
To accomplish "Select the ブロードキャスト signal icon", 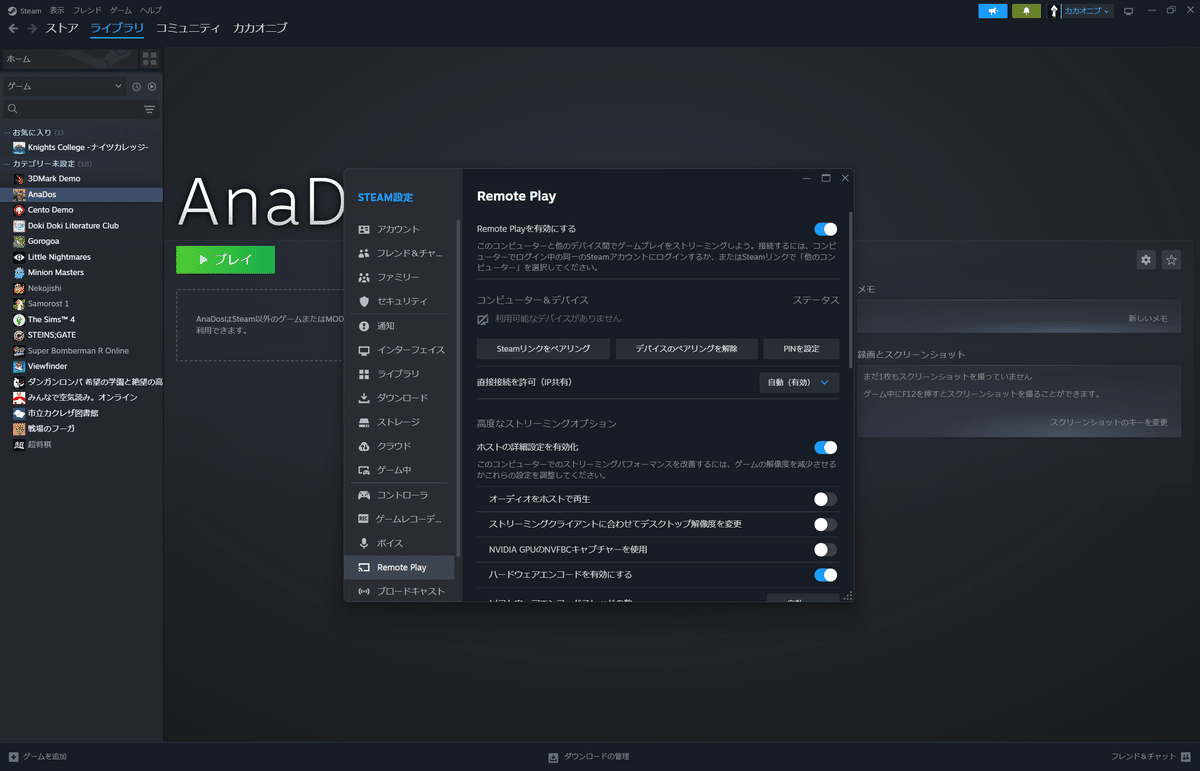I will [364, 591].
